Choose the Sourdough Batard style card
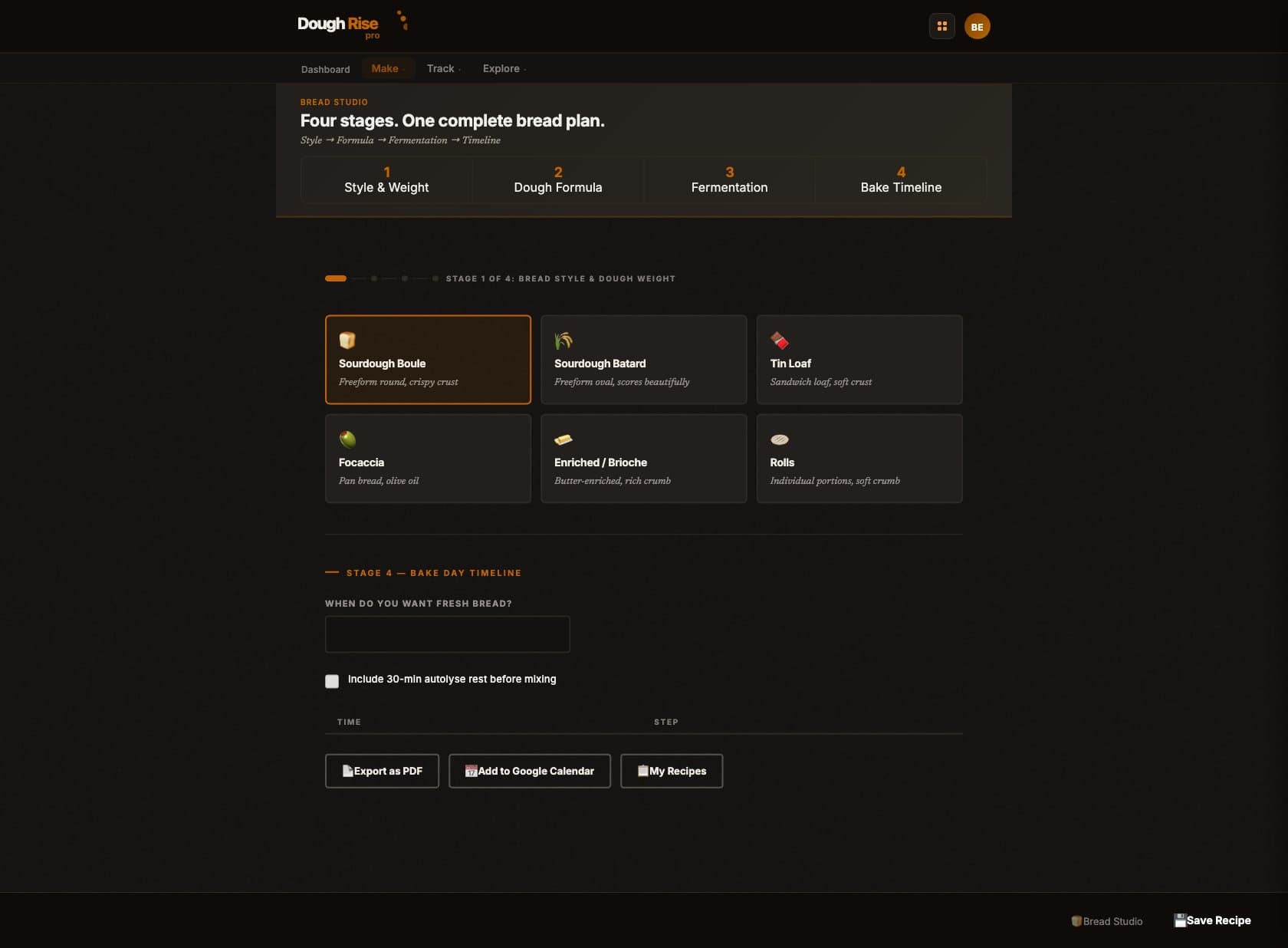1288x948 pixels. coord(644,360)
